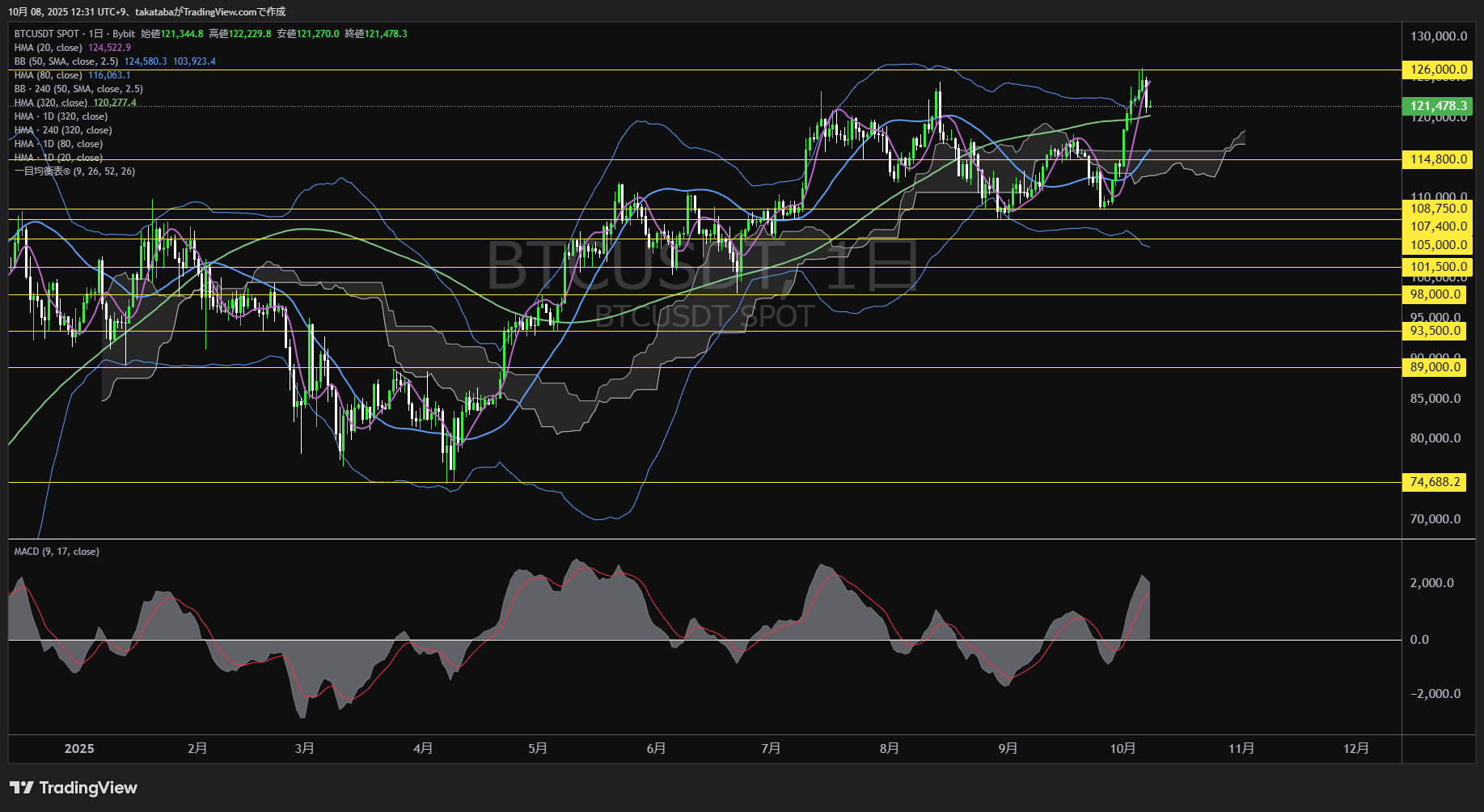The width and height of the screenshot is (1484, 812).
Task: Click the 2025 year label on time axis
Action: 79,748
